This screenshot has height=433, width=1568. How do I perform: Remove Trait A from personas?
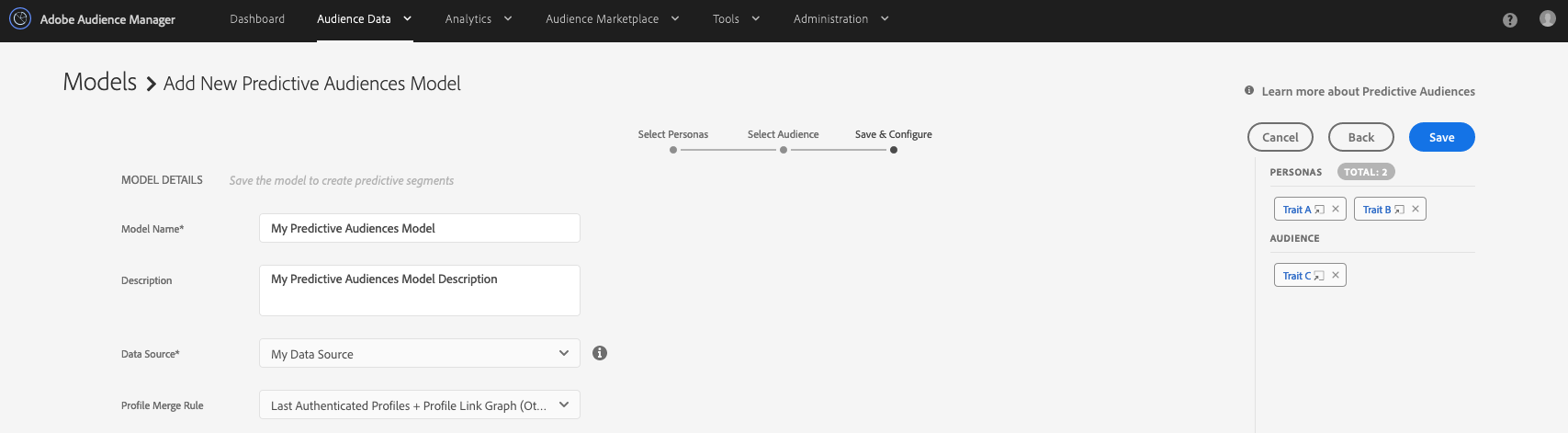point(1336,209)
